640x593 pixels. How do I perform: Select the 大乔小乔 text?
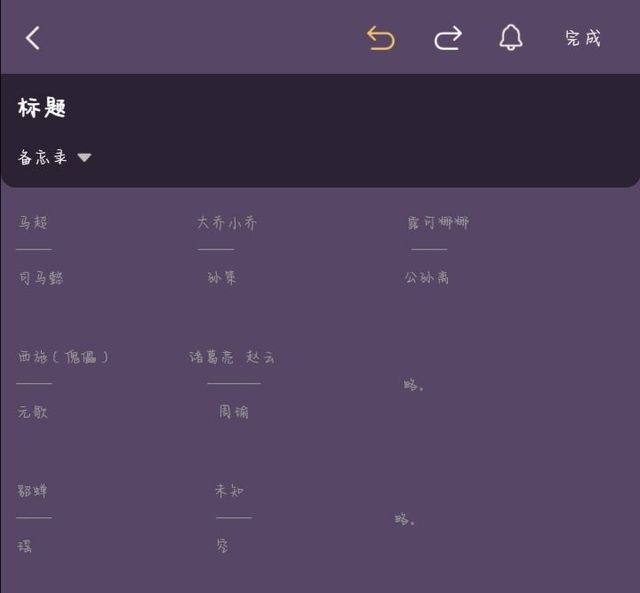click(x=227, y=222)
